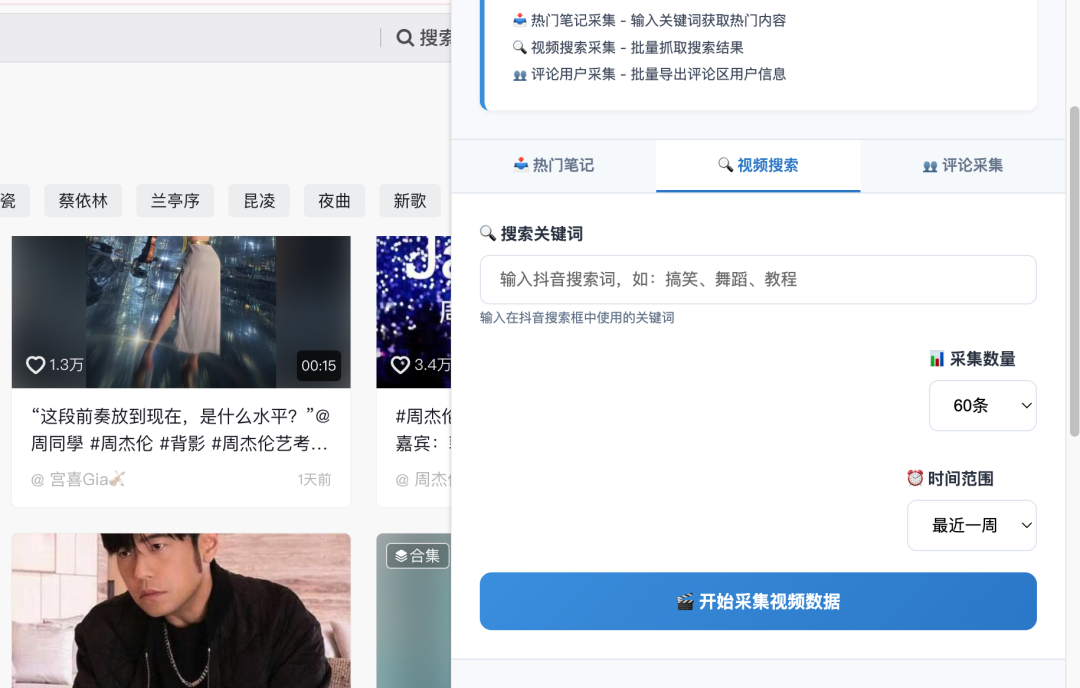
Task: Click the inbox icon on the 热门笔记 tab
Action: coord(521,165)
